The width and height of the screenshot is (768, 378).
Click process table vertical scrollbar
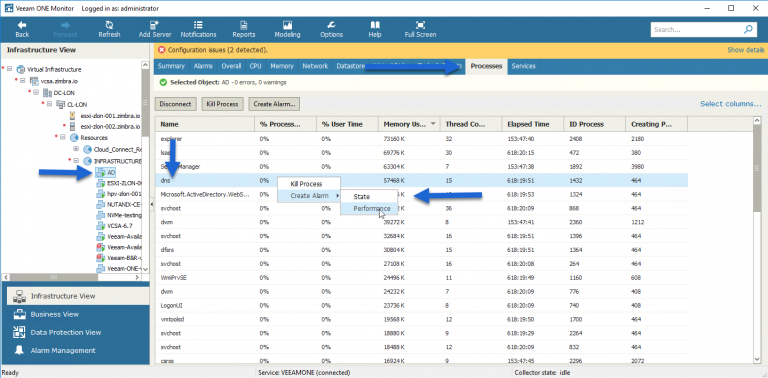coord(757,168)
